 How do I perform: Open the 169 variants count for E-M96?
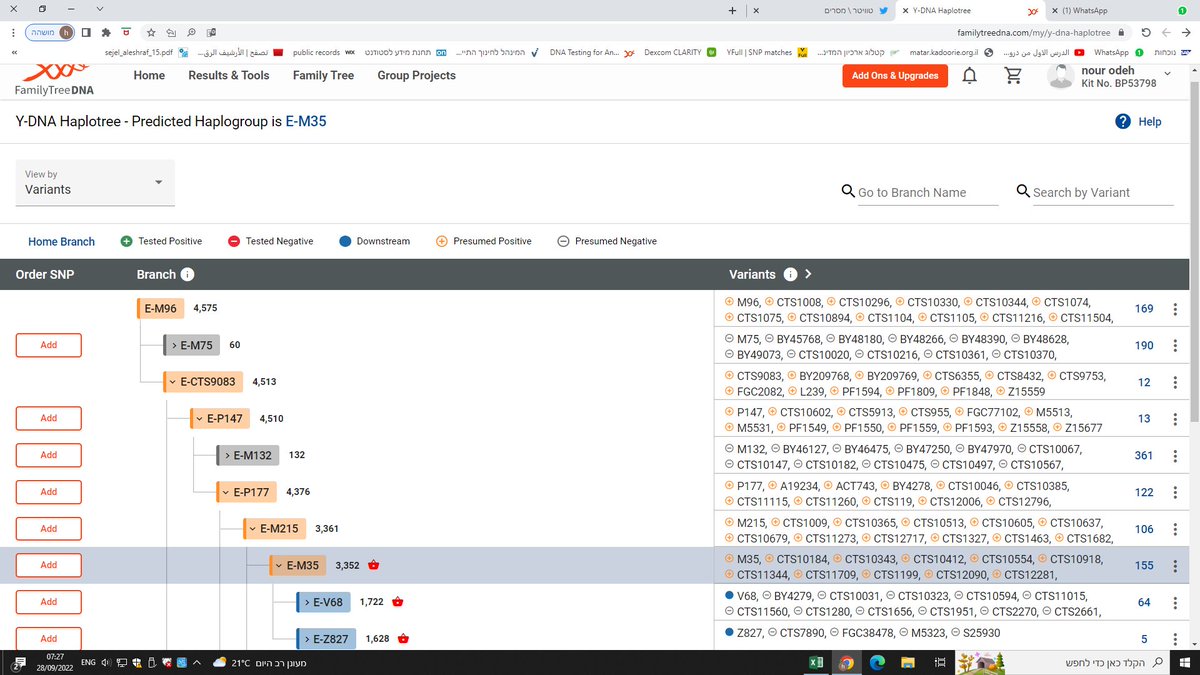click(1144, 309)
